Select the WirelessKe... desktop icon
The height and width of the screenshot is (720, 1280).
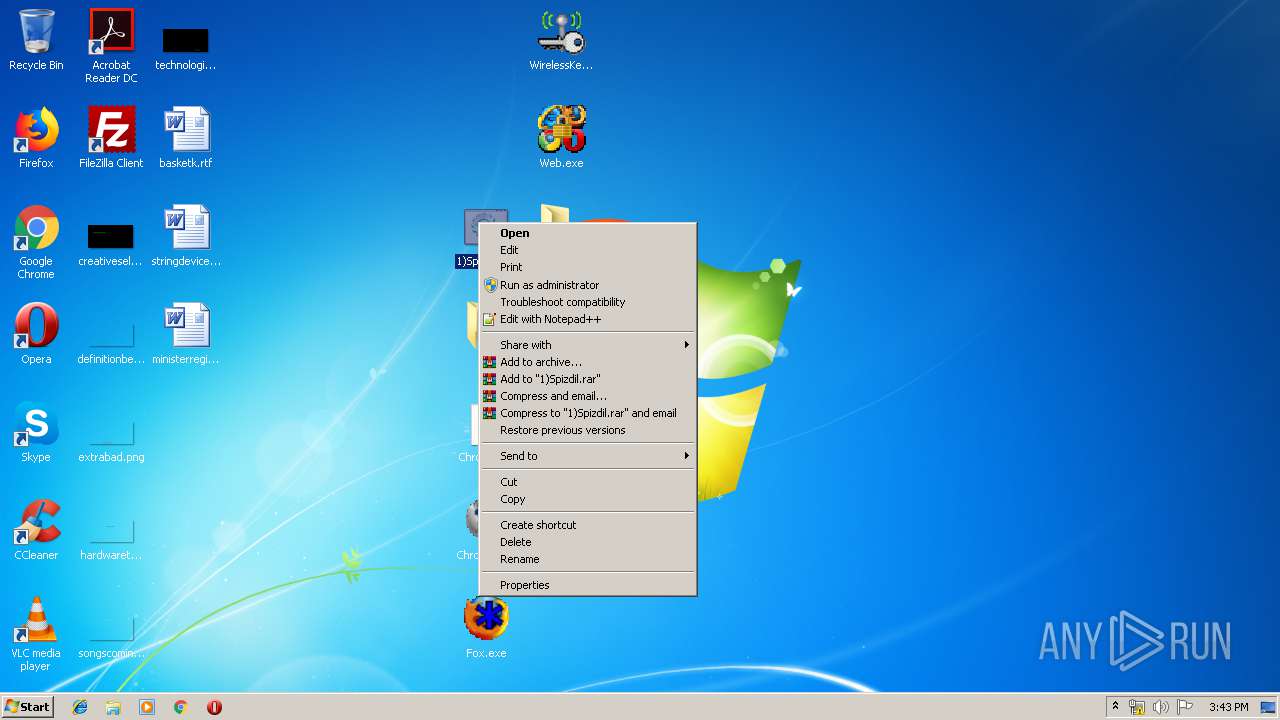[x=561, y=40]
